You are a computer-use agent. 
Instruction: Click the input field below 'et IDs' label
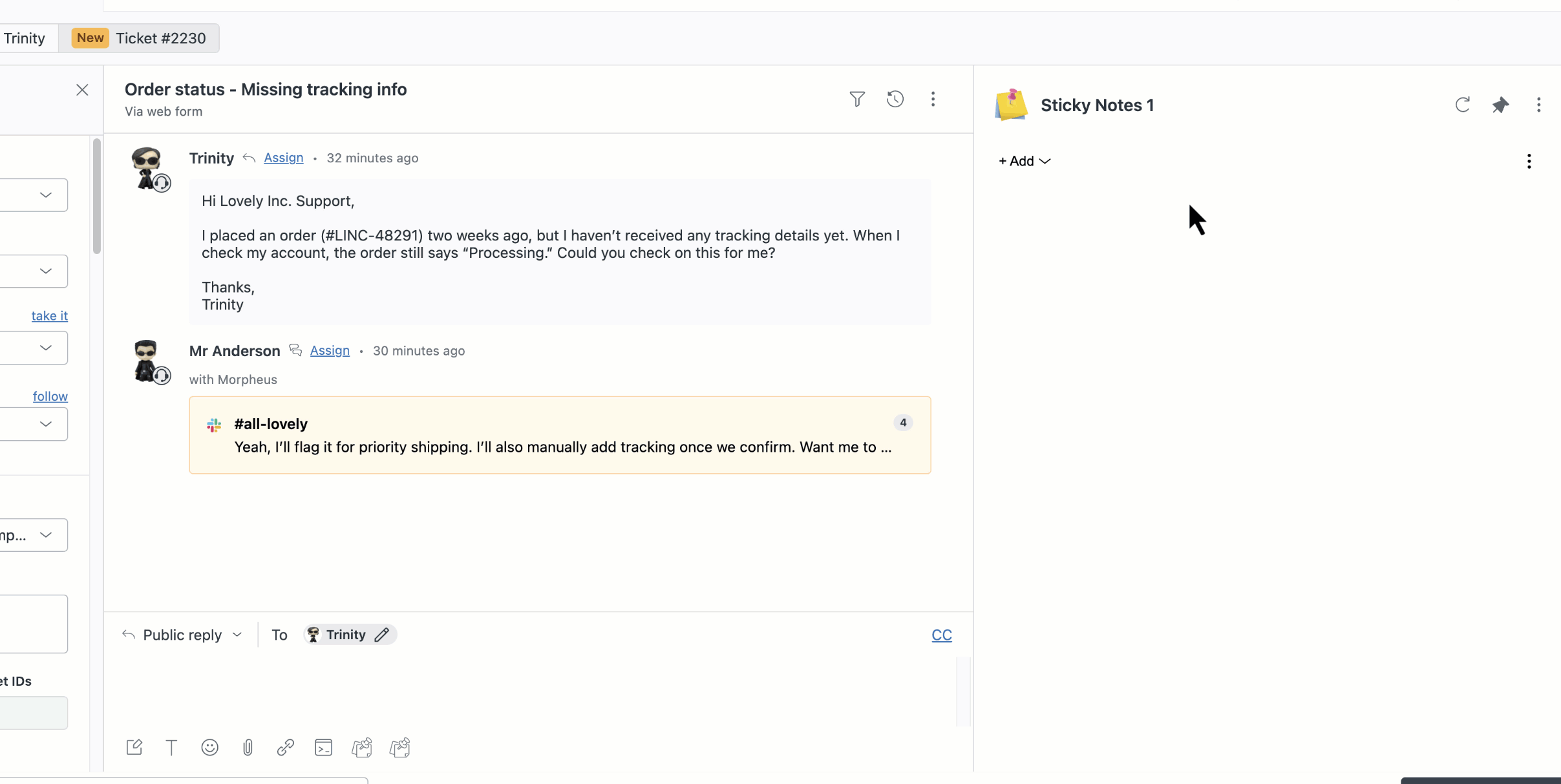coord(34,713)
